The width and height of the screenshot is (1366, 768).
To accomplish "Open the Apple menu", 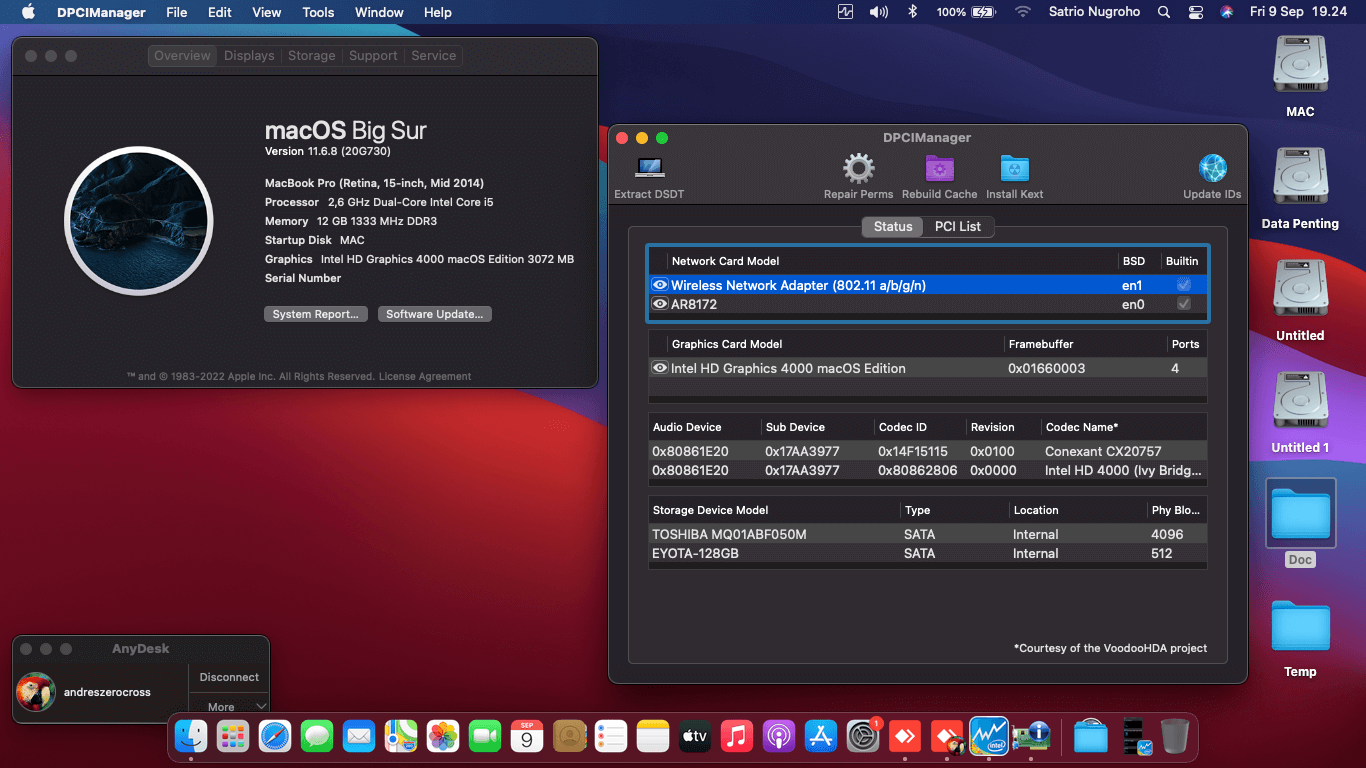I will 28,12.
